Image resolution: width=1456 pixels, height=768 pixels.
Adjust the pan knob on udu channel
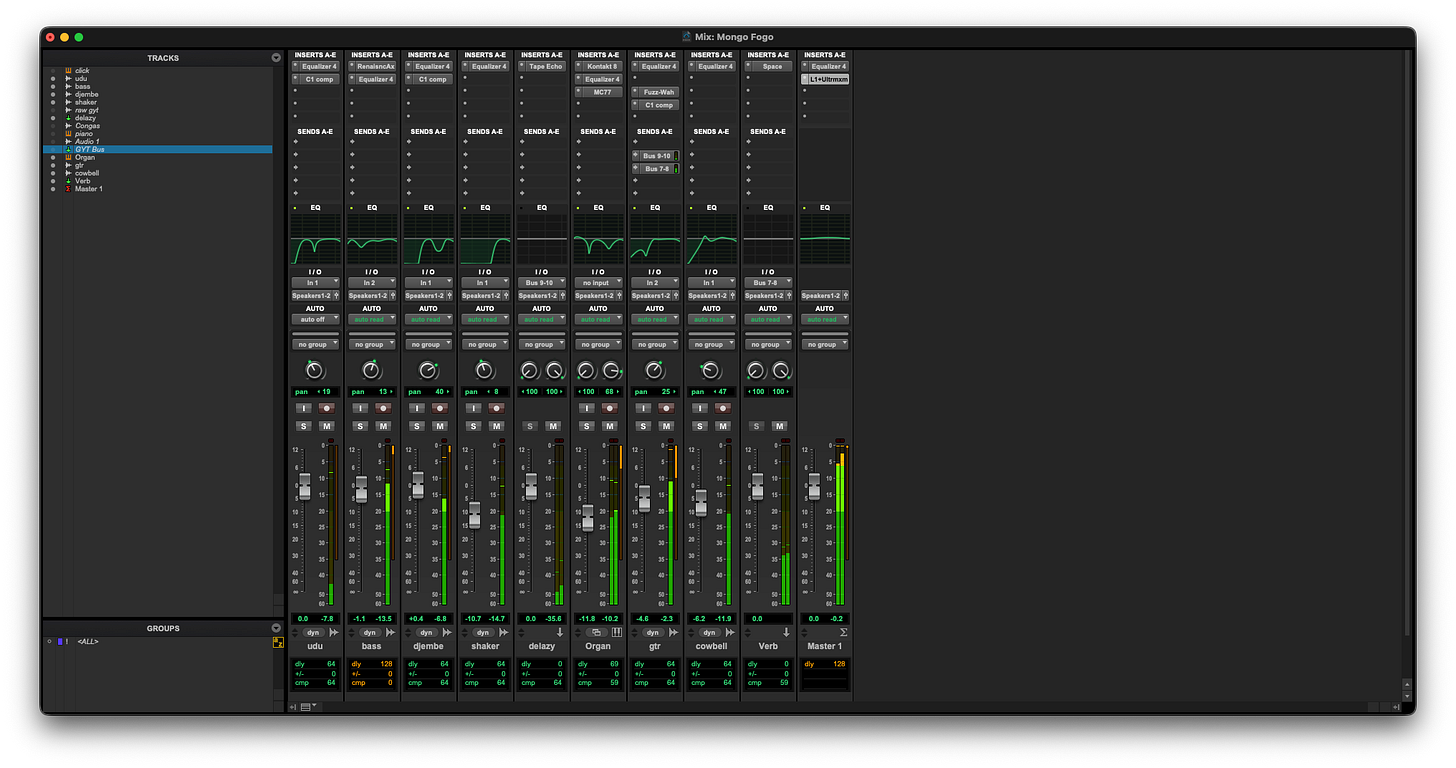point(315,370)
